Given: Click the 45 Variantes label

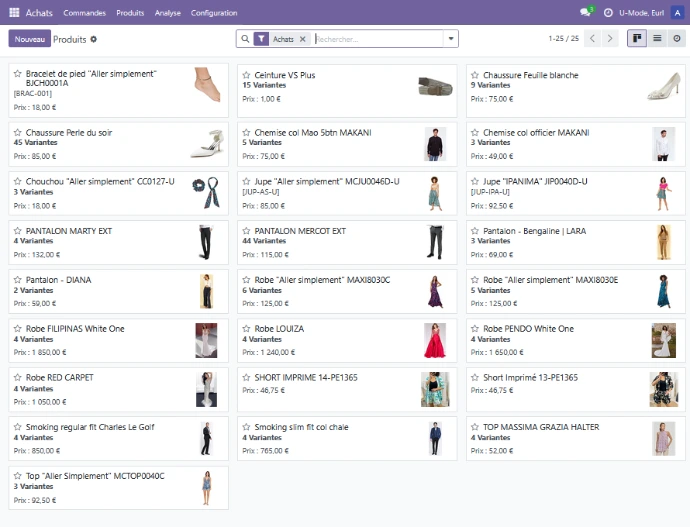Looking at the screenshot, I should coord(35,143).
